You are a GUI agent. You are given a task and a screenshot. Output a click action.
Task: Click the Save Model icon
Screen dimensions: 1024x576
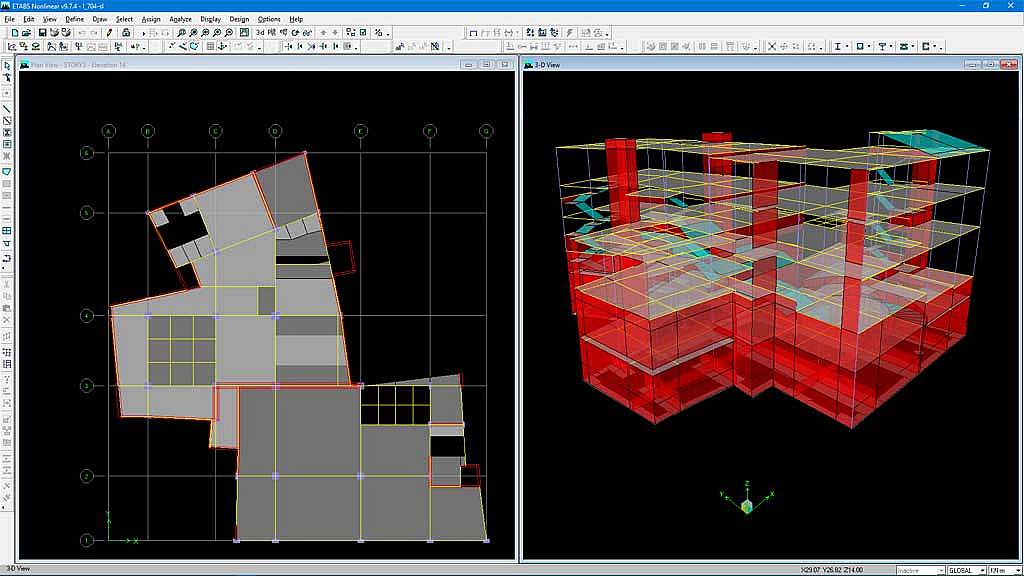(x=41, y=32)
